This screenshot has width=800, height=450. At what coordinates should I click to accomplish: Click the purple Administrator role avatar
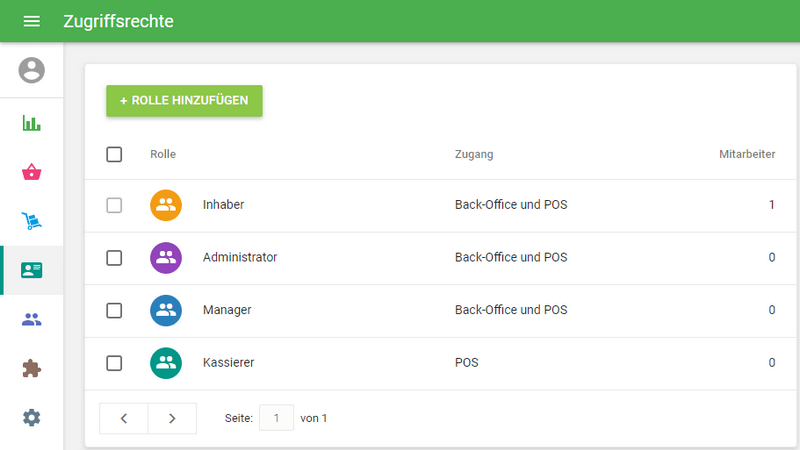coord(166,258)
